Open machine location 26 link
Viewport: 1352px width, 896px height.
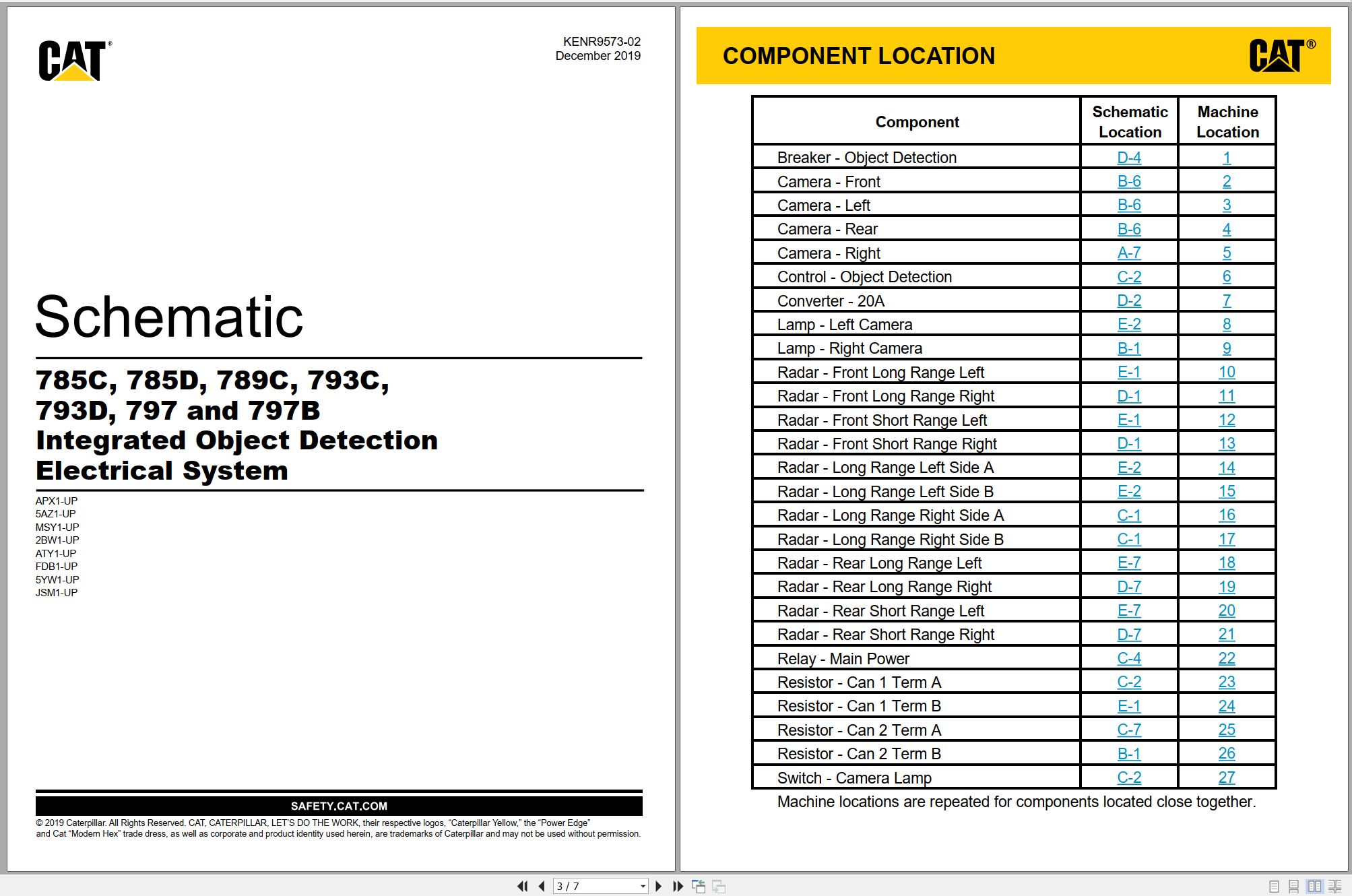(1227, 754)
